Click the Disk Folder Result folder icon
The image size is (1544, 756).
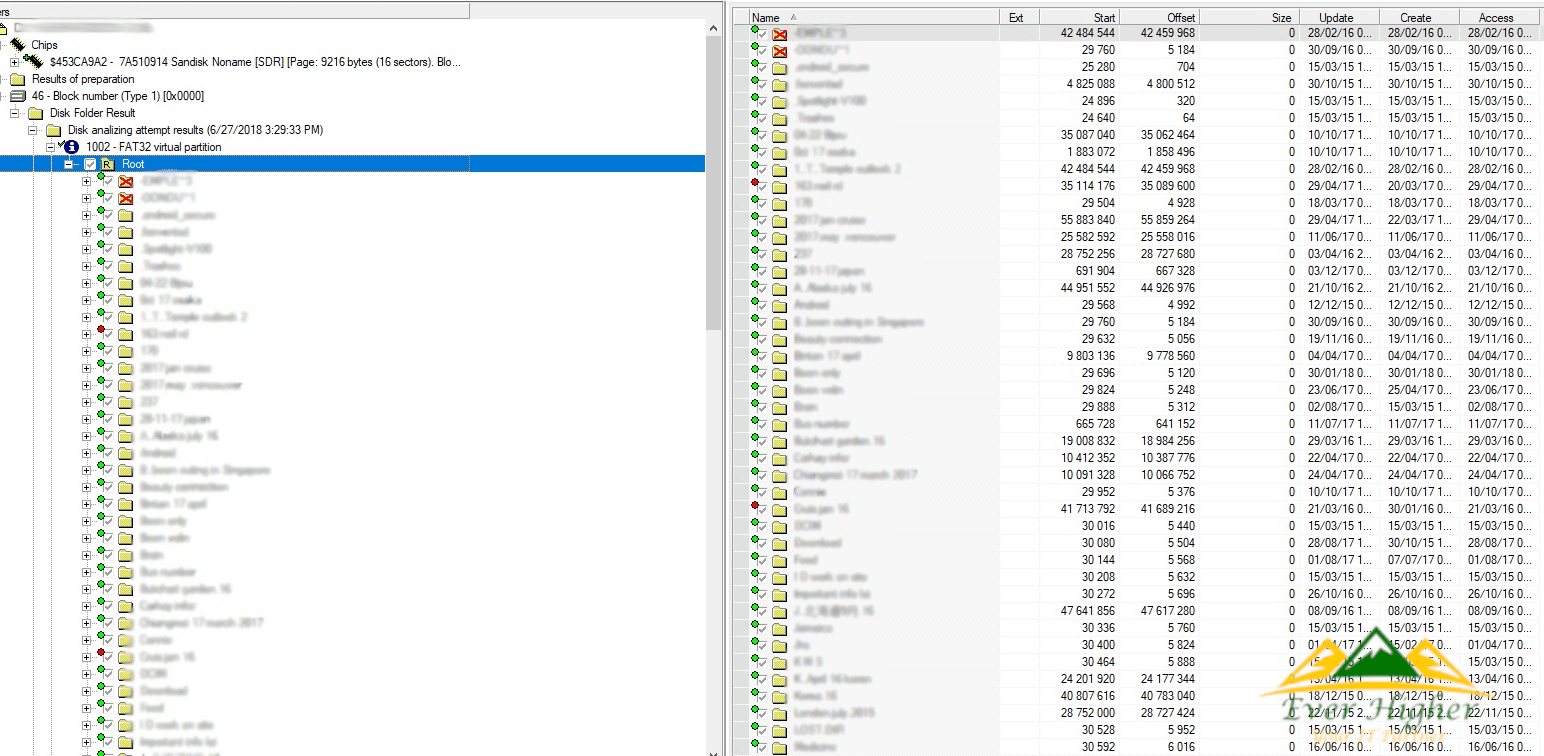click(x=35, y=113)
